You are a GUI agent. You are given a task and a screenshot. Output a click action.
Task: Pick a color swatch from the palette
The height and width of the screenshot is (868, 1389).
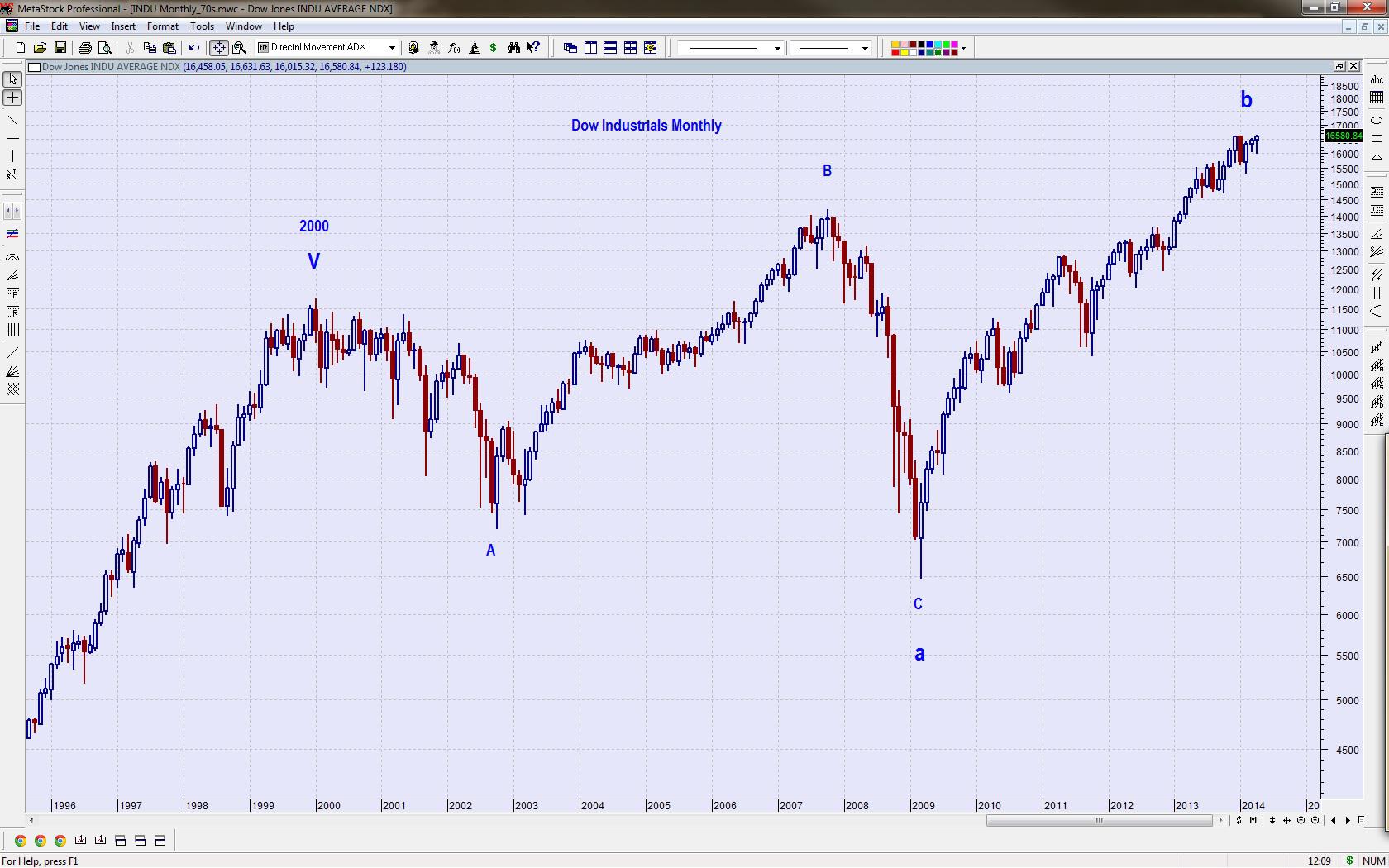(x=895, y=44)
